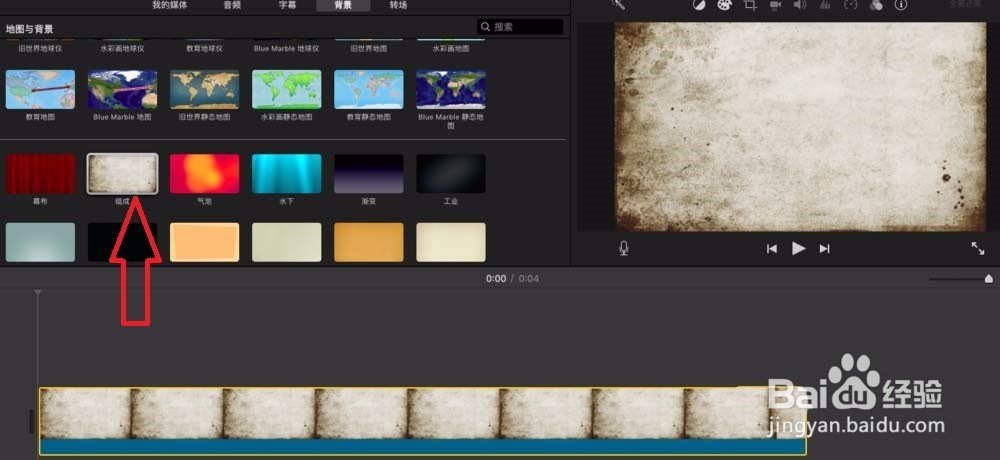Switch to the 字幕 tab
This screenshot has width=1000, height=460.
pyautogui.click(x=288, y=5)
